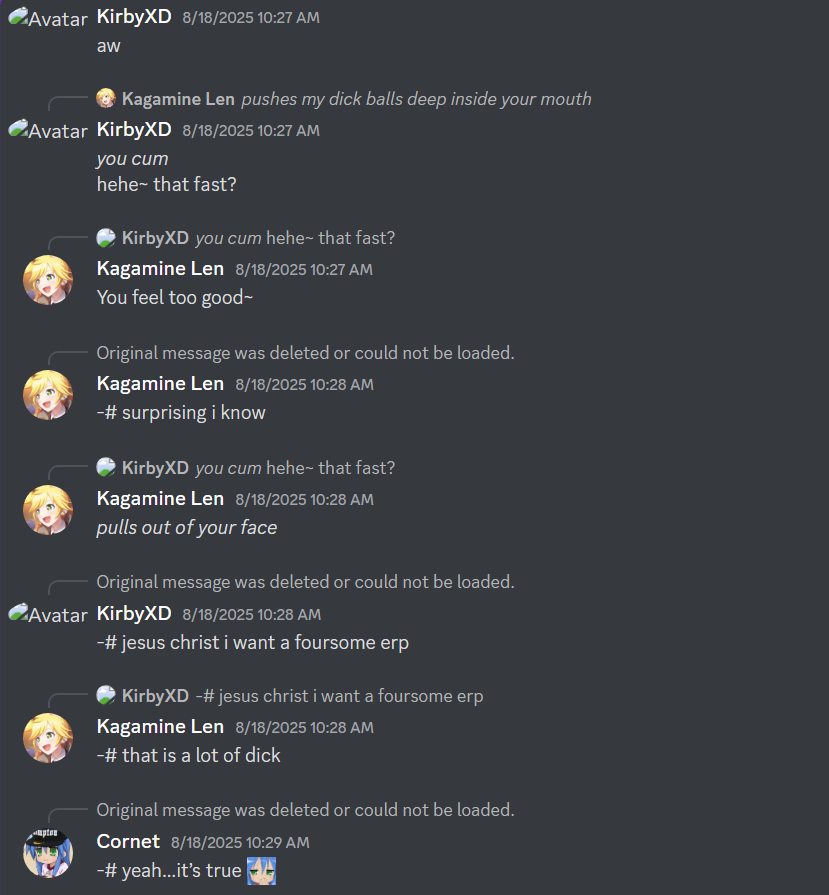Click the 10:29 AM timestamp next to Cornet
This screenshot has width=829, height=895.
coord(240,842)
